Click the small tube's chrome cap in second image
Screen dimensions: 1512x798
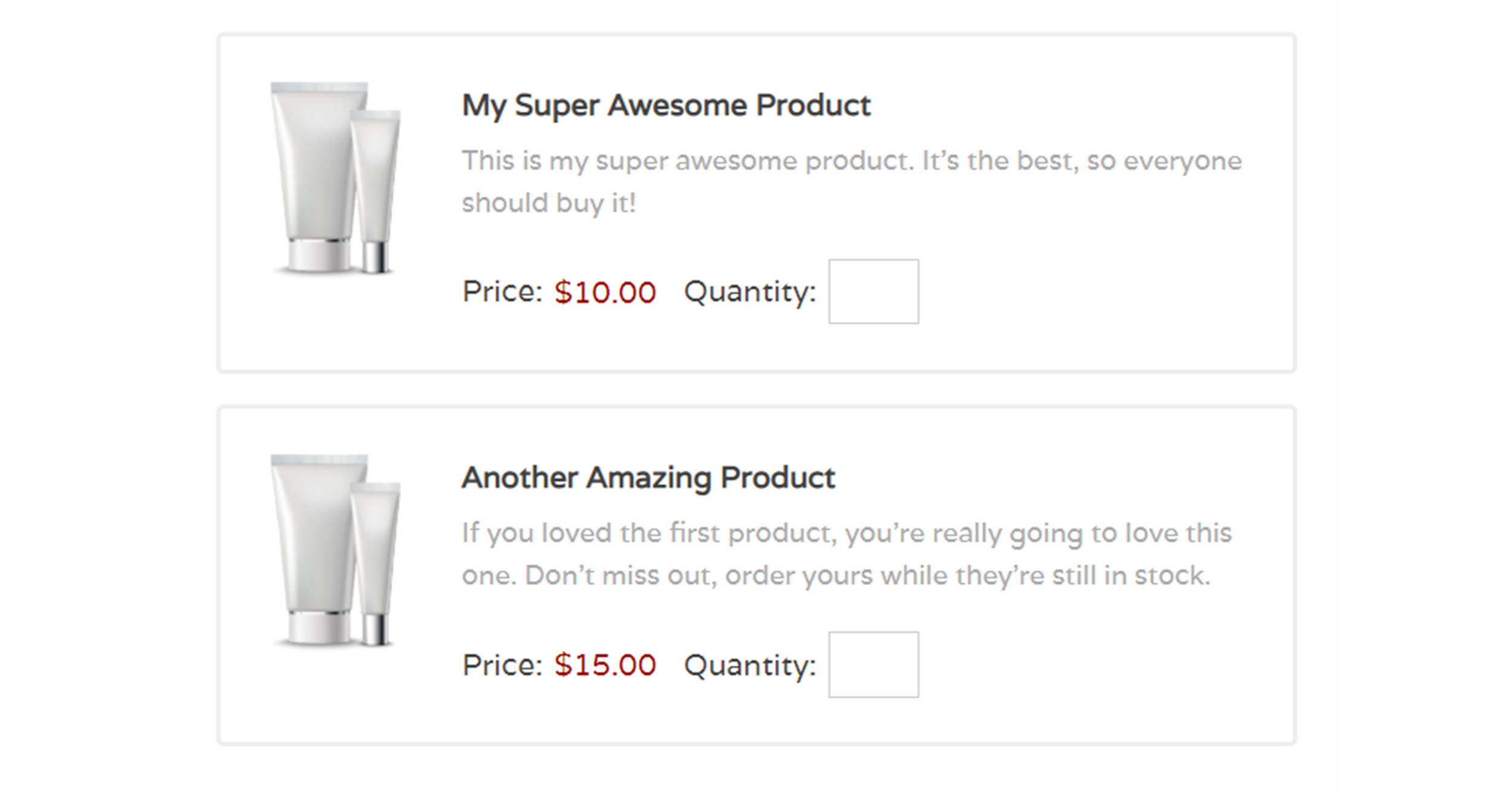[375, 629]
